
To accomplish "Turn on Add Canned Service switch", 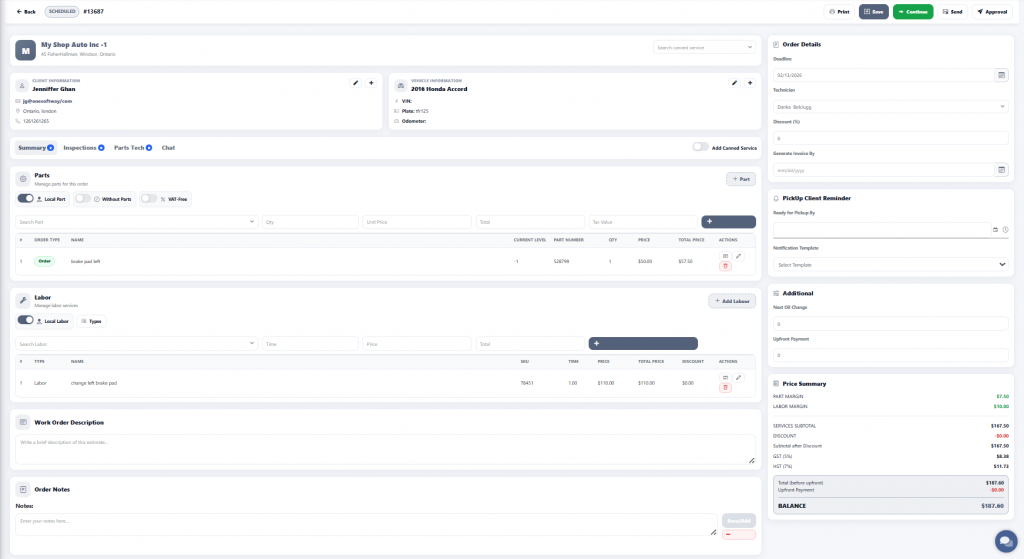I will 700,147.
